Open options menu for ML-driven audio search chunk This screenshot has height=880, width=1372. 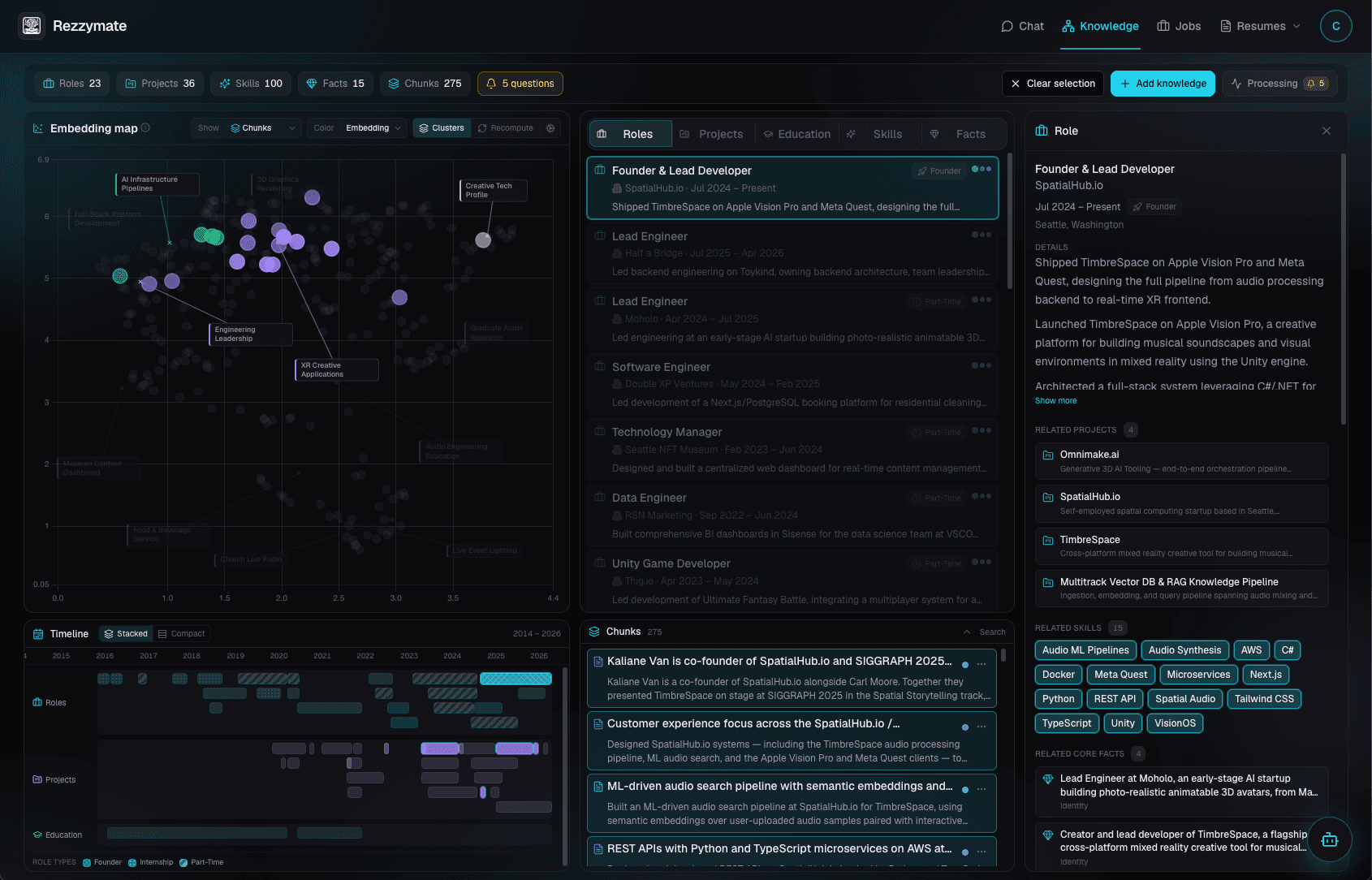[982, 789]
